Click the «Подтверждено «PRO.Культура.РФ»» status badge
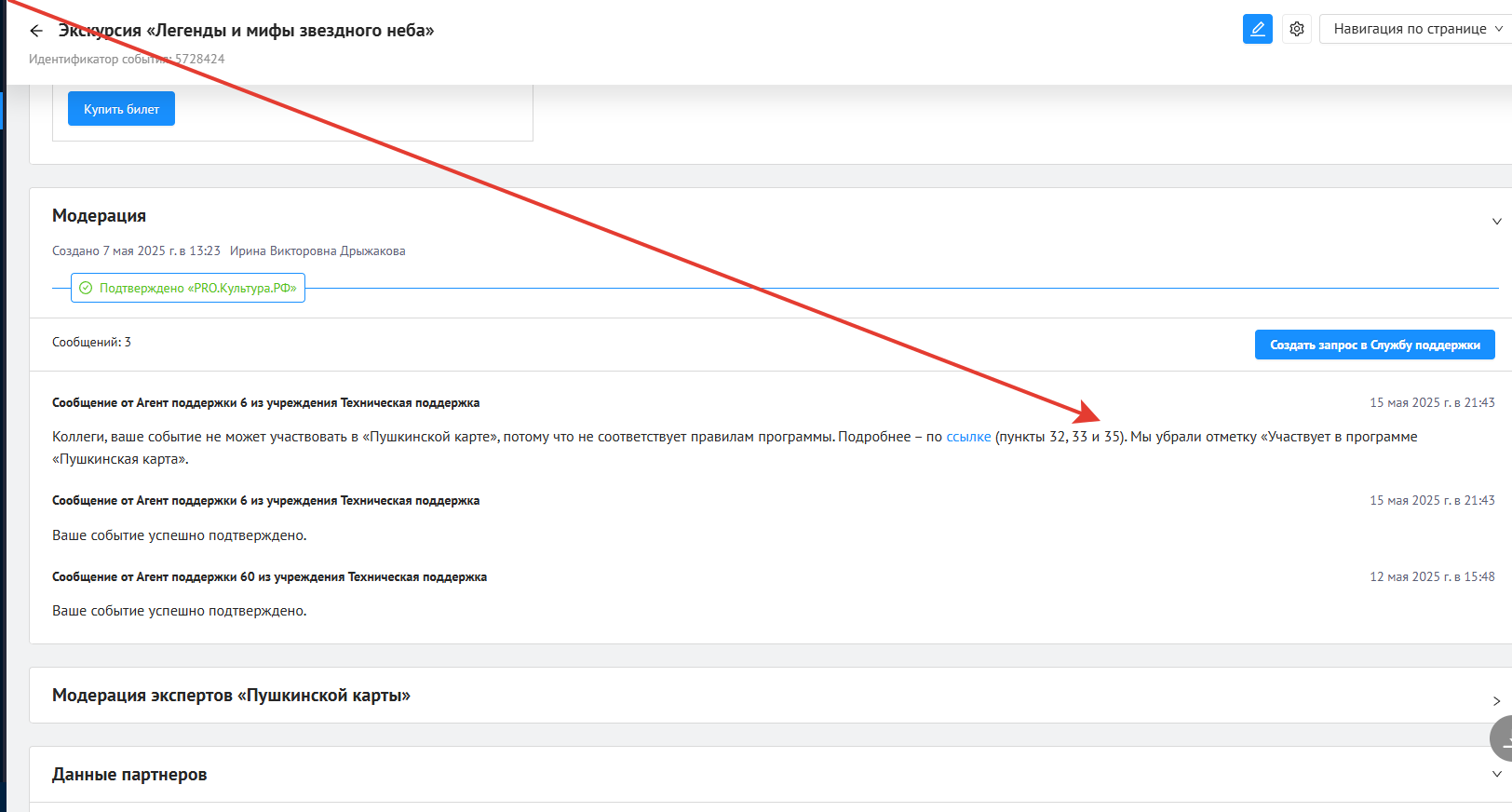This screenshot has height=812, width=1512. click(x=188, y=289)
